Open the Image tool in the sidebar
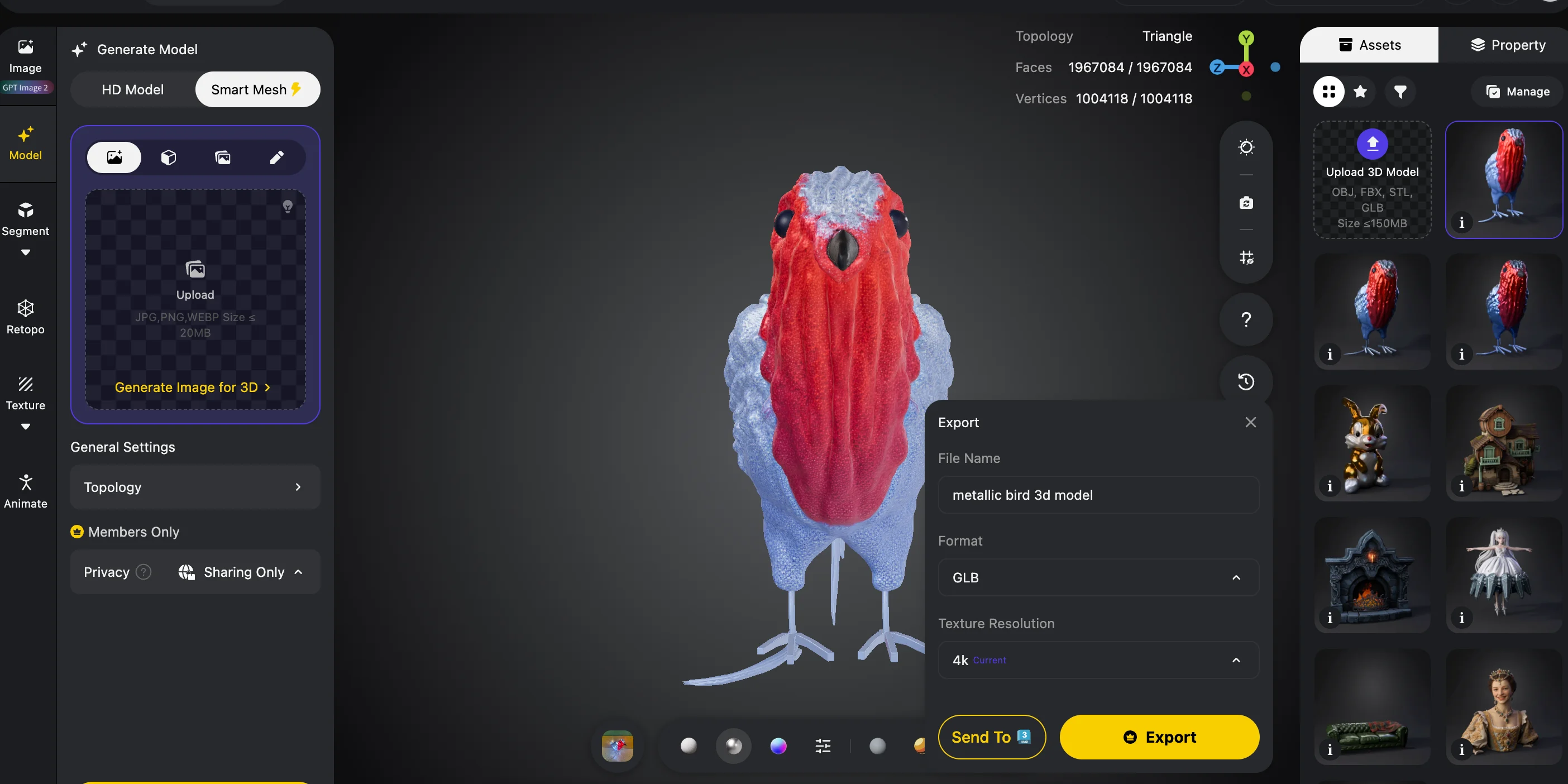Image resolution: width=1568 pixels, height=784 pixels. 26,55
